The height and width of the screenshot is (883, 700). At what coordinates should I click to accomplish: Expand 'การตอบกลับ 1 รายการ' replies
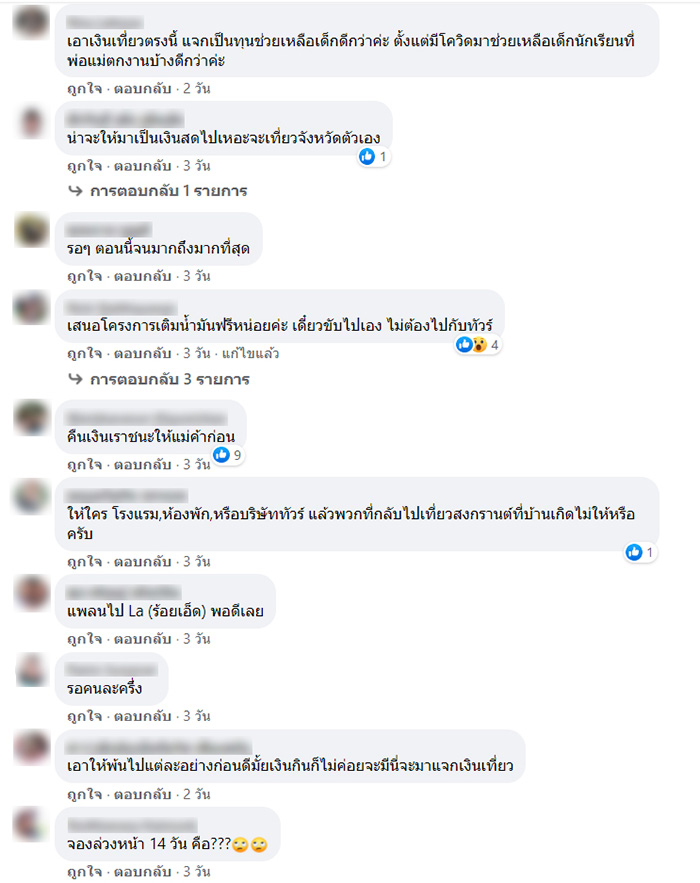pyautogui.click(x=169, y=191)
